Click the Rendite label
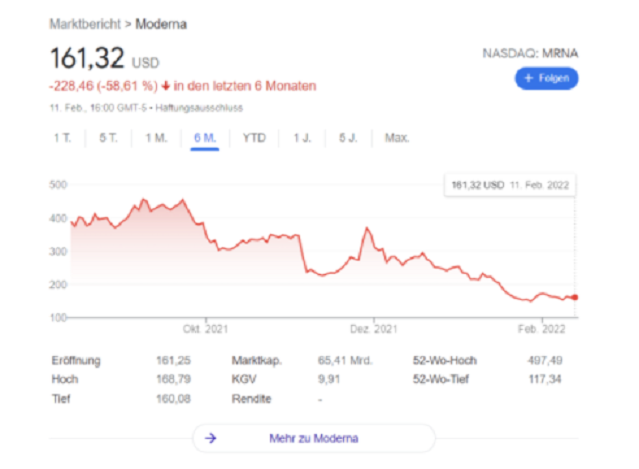 [251, 399]
